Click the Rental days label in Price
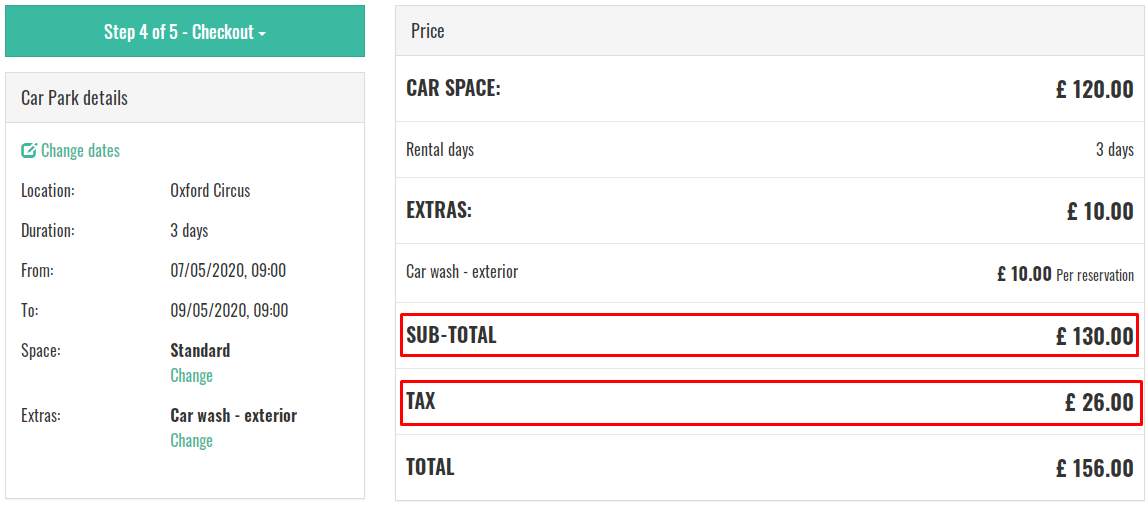Screen dimensions: 1148x506 [x=440, y=150]
